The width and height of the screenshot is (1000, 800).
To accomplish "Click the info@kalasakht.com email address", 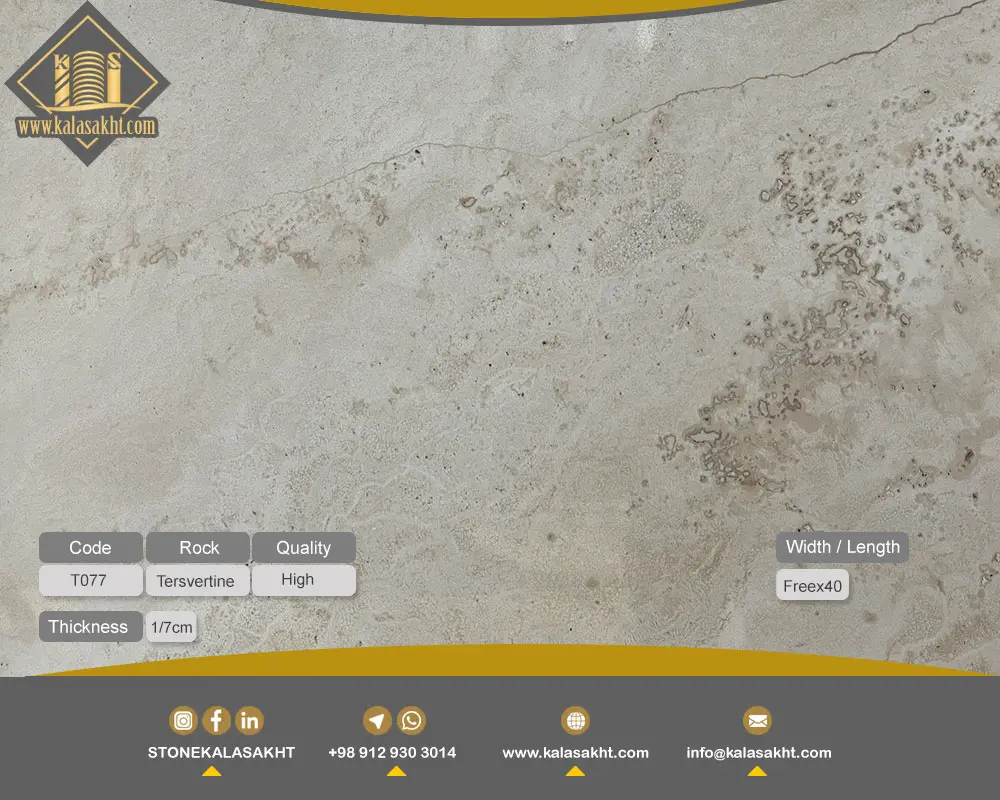I will coord(759,753).
